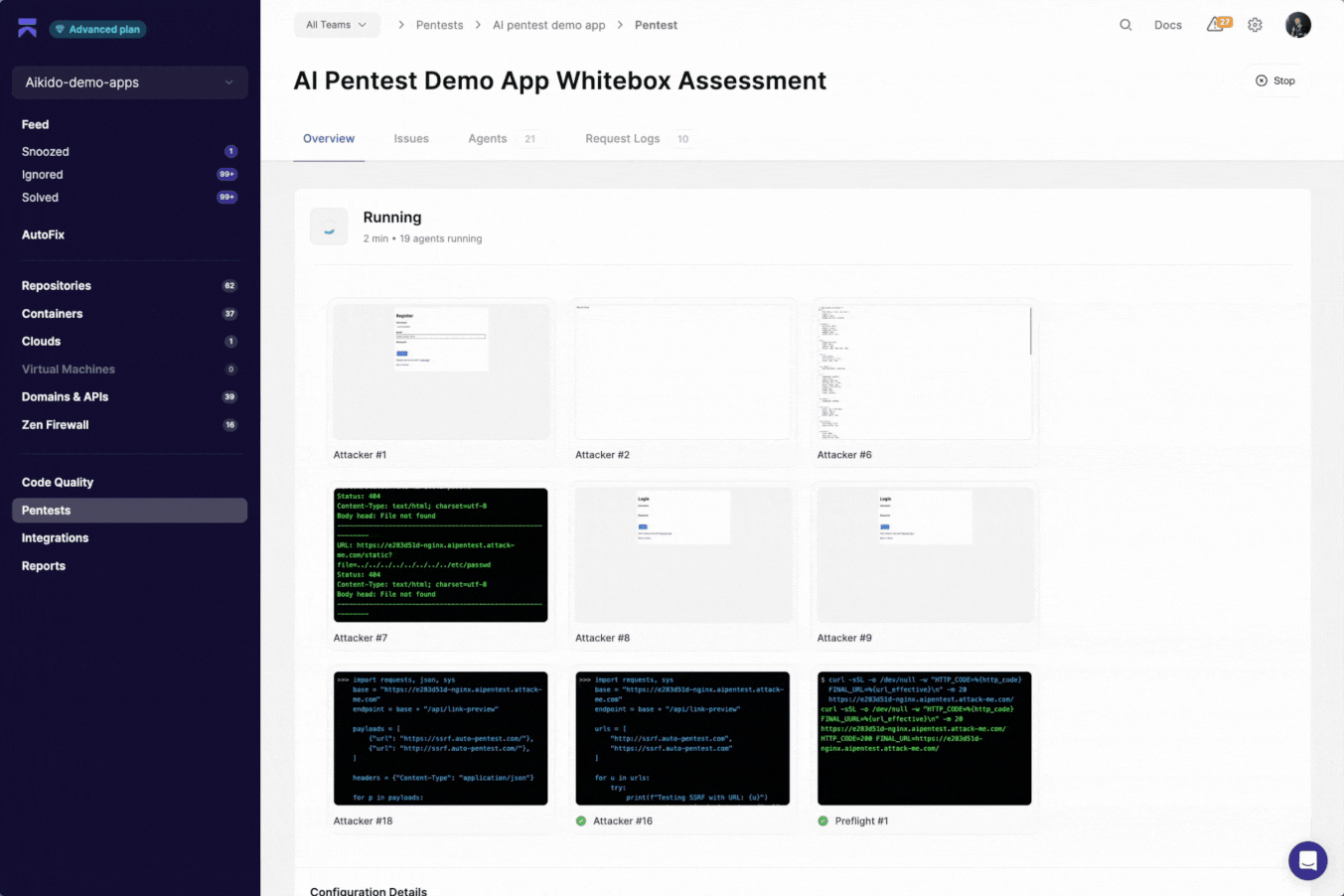Open the Aikido-demo-apps workspace selector

[129, 82]
